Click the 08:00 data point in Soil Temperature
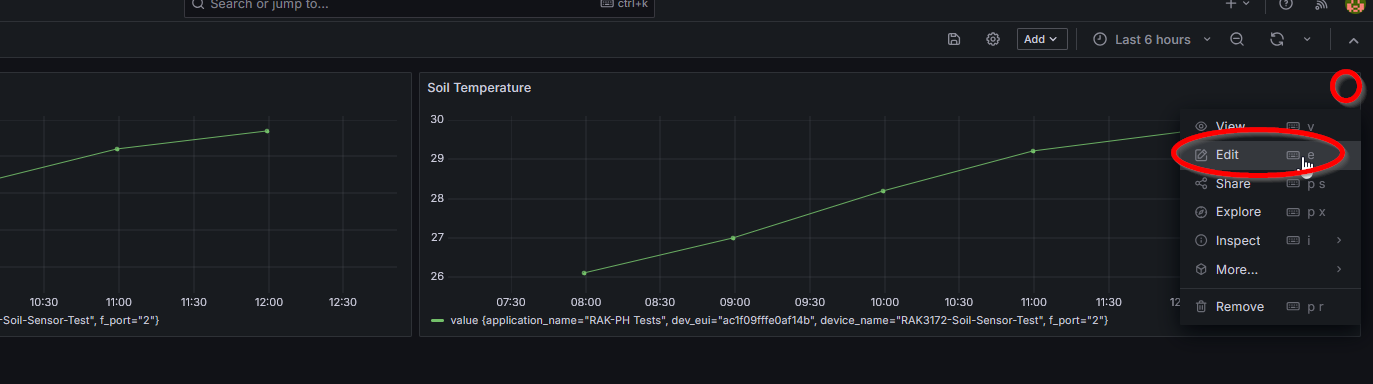Image resolution: width=1373 pixels, height=384 pixels. coord(584,272)
